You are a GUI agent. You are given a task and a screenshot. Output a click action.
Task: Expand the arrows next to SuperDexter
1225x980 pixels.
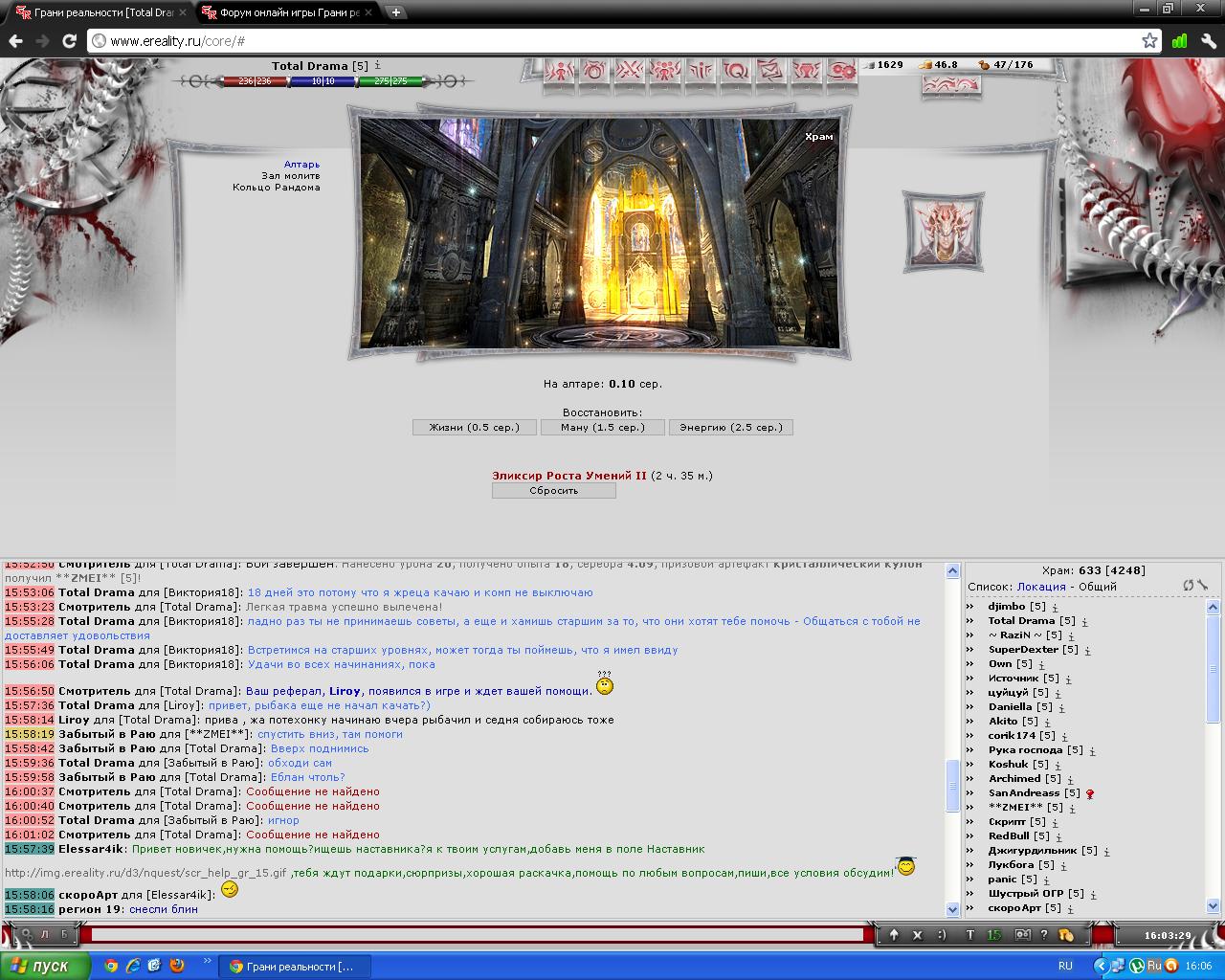(970, 650)
